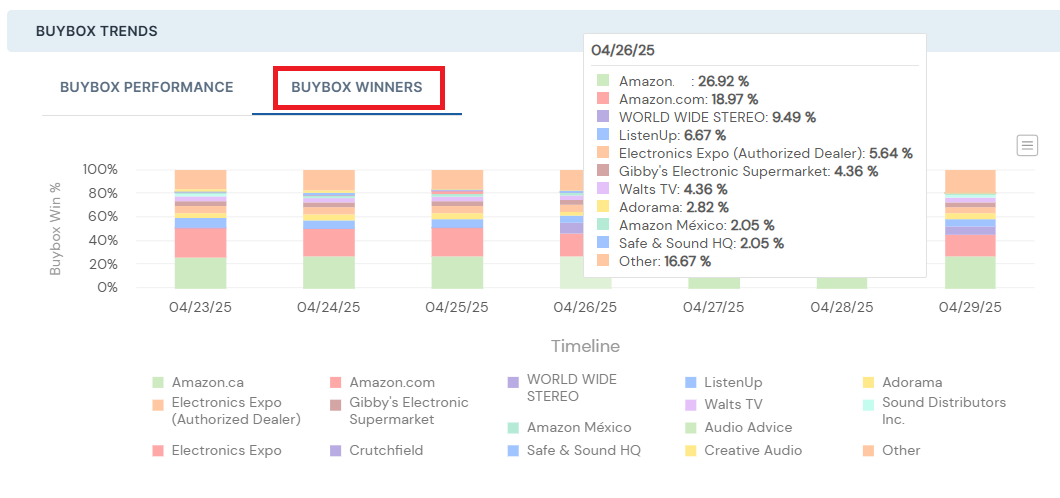Click the Other legend label

click(x=901, y=450)
